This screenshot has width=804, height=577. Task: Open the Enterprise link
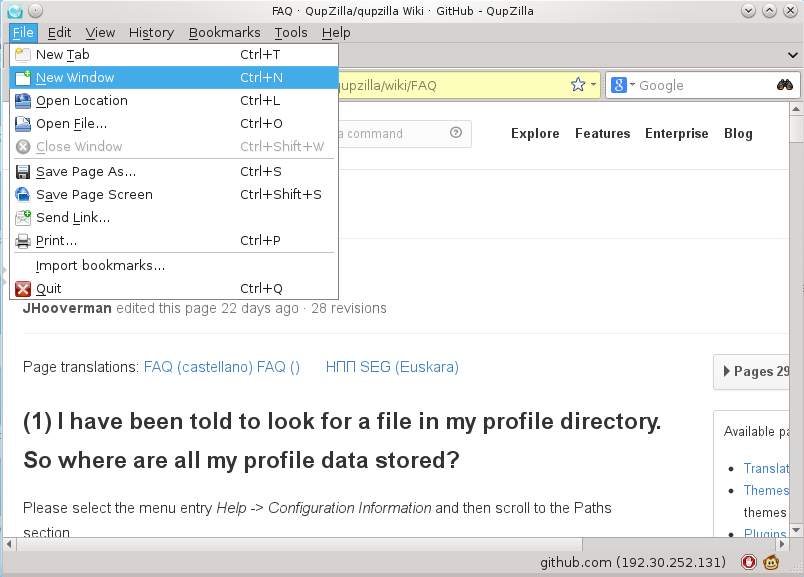[676, 133]
